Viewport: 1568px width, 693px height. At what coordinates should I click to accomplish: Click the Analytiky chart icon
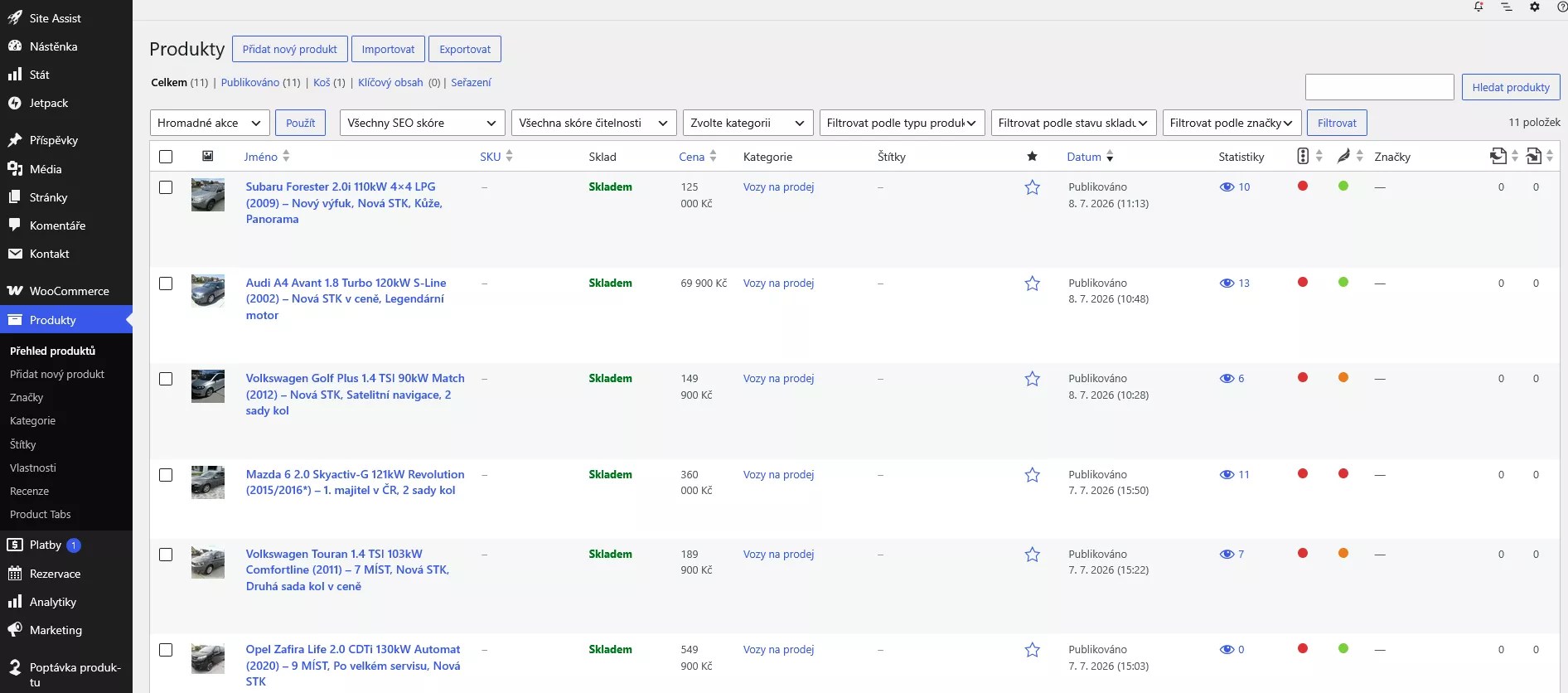click(15, 602)
